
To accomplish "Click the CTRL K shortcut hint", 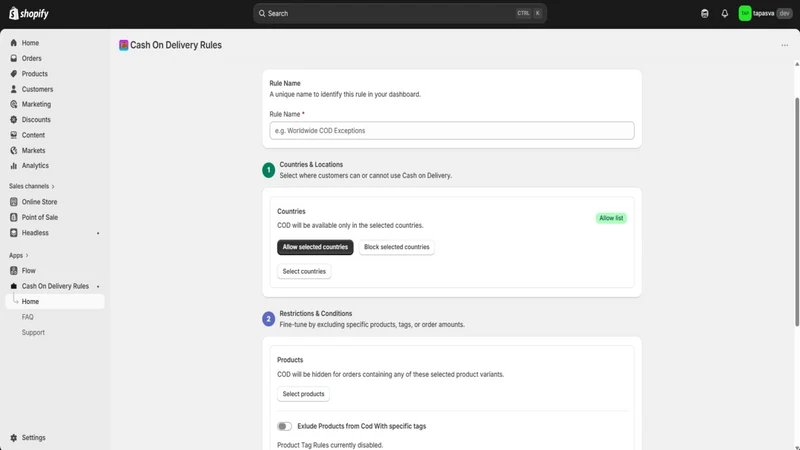I will click(529, 13).
